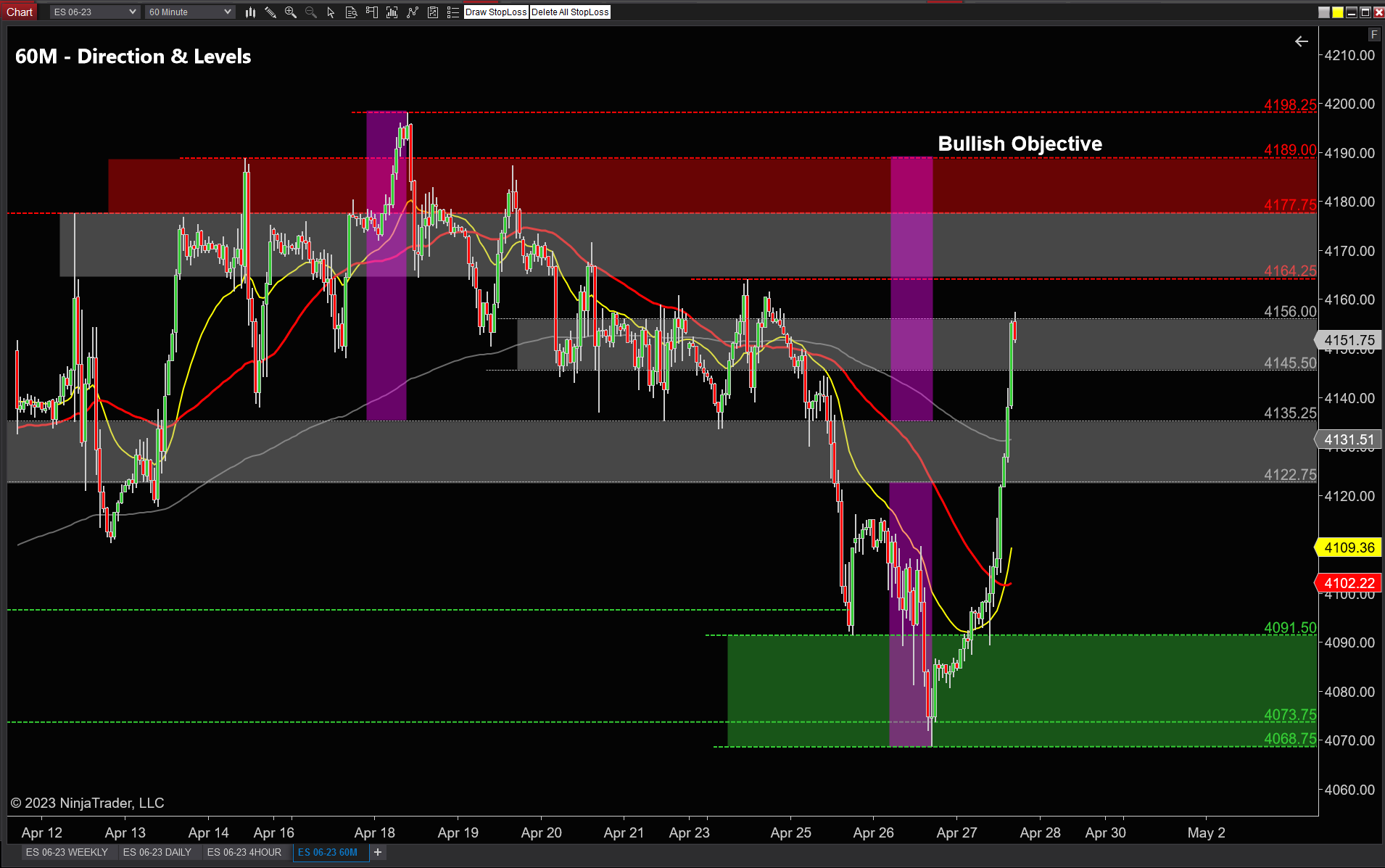Click the 4151.75 current price marker
The image size is (1385, 868).
1348,340
